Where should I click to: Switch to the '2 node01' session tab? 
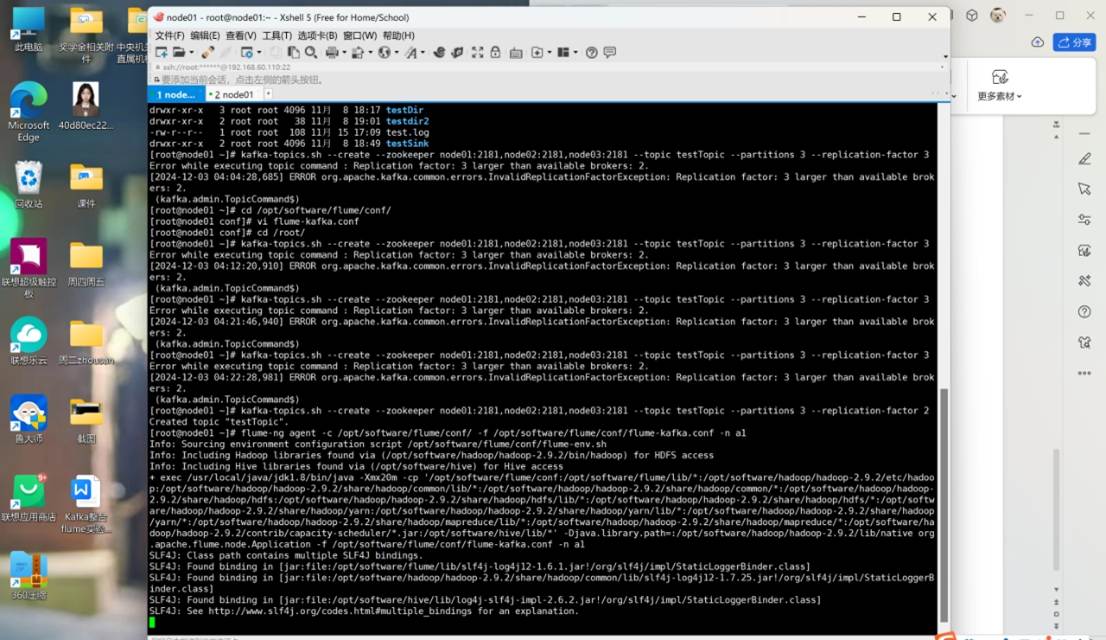(x=233, y=95)
